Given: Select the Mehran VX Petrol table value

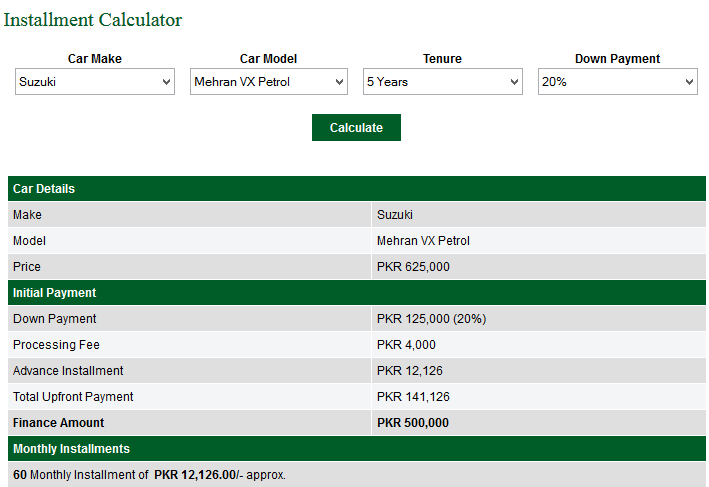Looking at the screenshot, I should pos(423,241).
